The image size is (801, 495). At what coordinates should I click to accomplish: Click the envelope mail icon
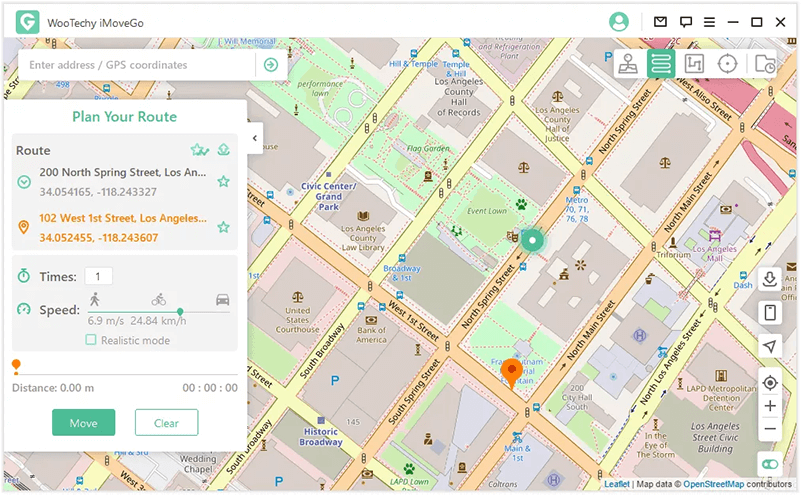(661, 21)
